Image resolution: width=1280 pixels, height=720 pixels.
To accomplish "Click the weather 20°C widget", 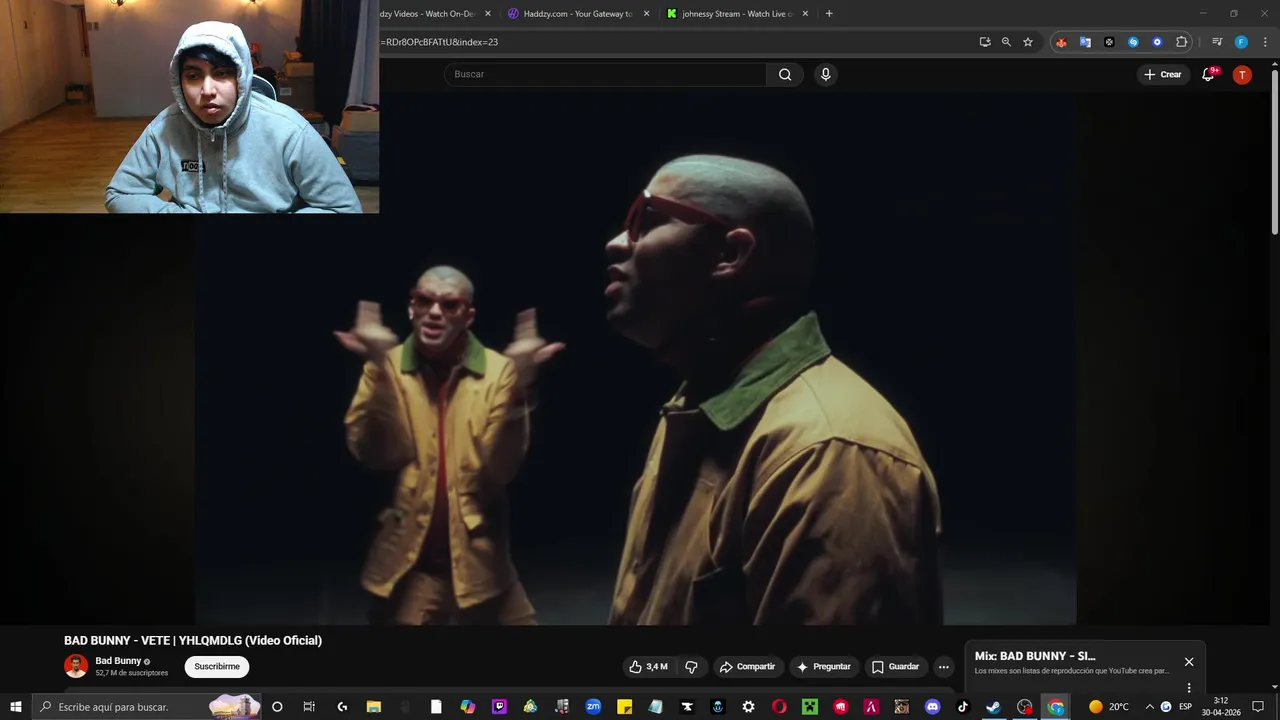I will tap(1109, 707).
